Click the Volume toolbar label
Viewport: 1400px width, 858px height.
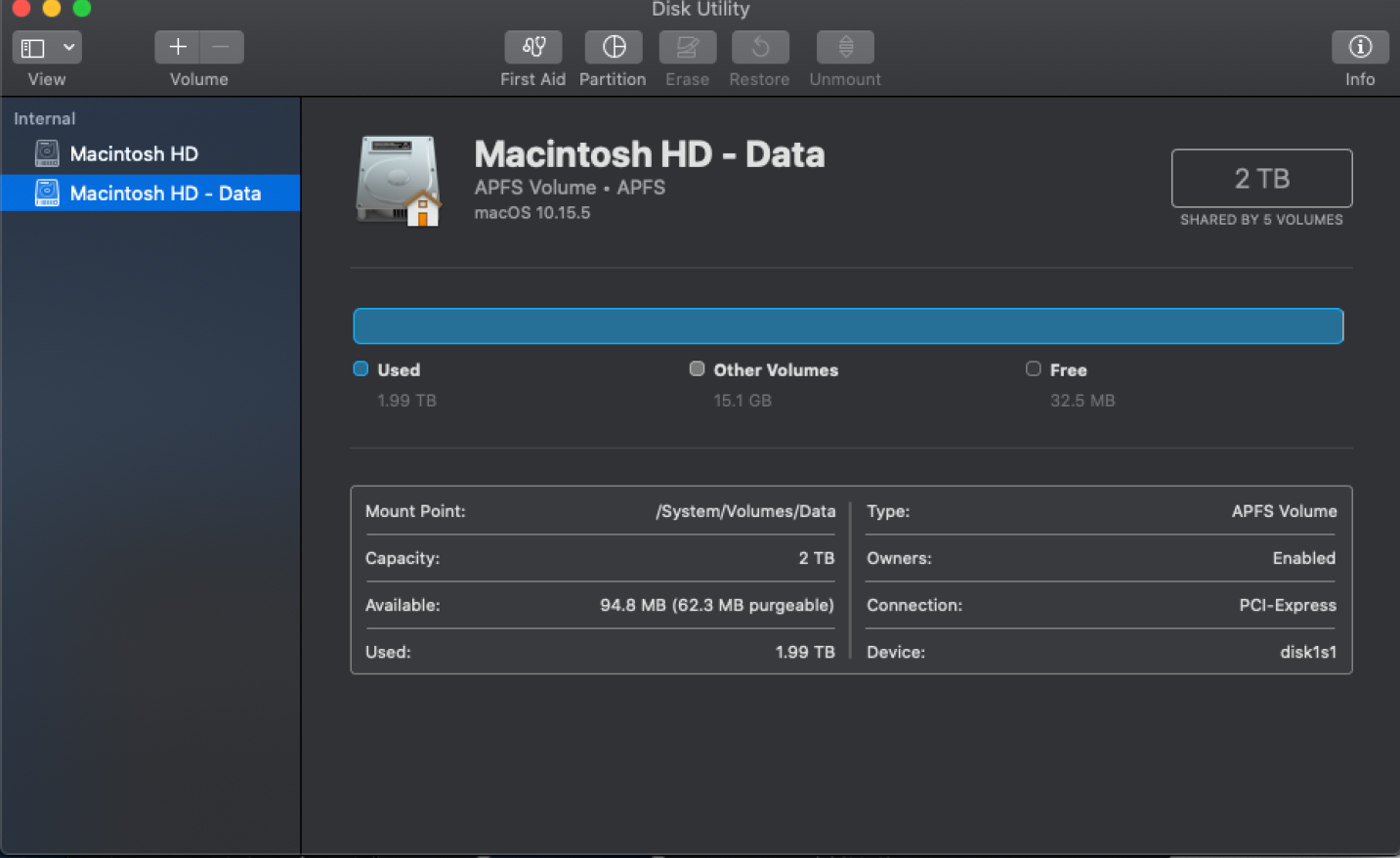[x=199, y=79]
